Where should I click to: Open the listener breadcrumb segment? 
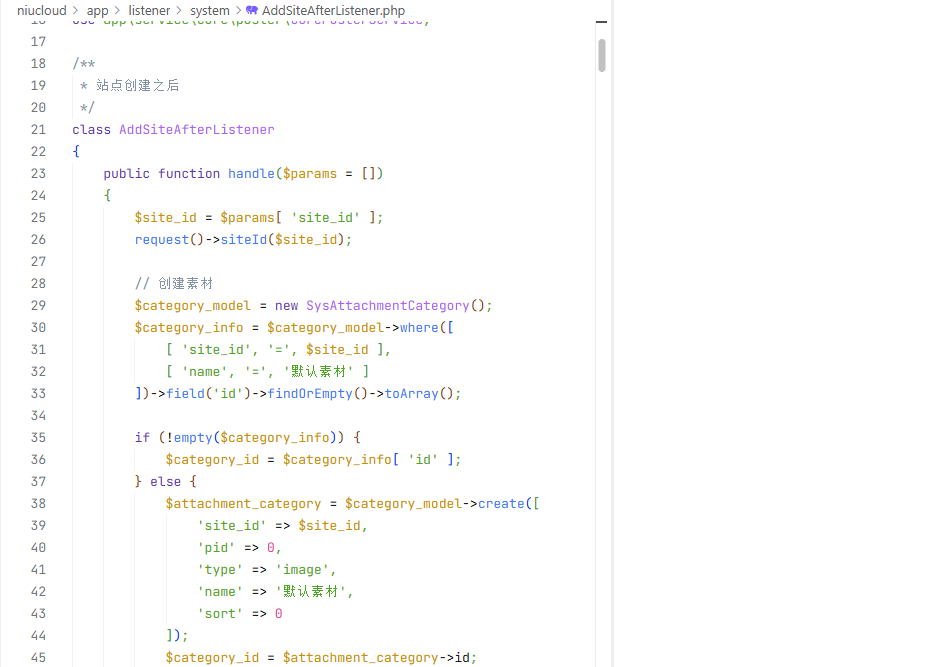click(x=149, y=10)
